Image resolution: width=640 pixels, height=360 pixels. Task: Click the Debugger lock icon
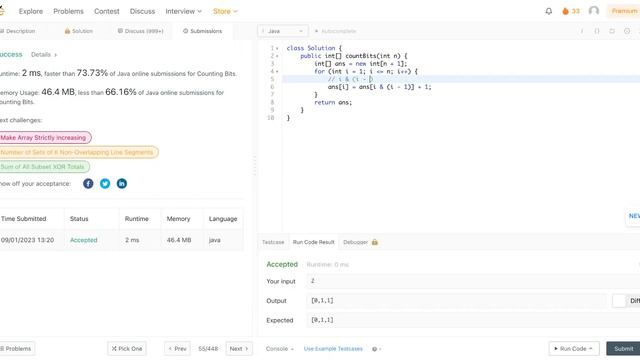click(x=375, y=242)
